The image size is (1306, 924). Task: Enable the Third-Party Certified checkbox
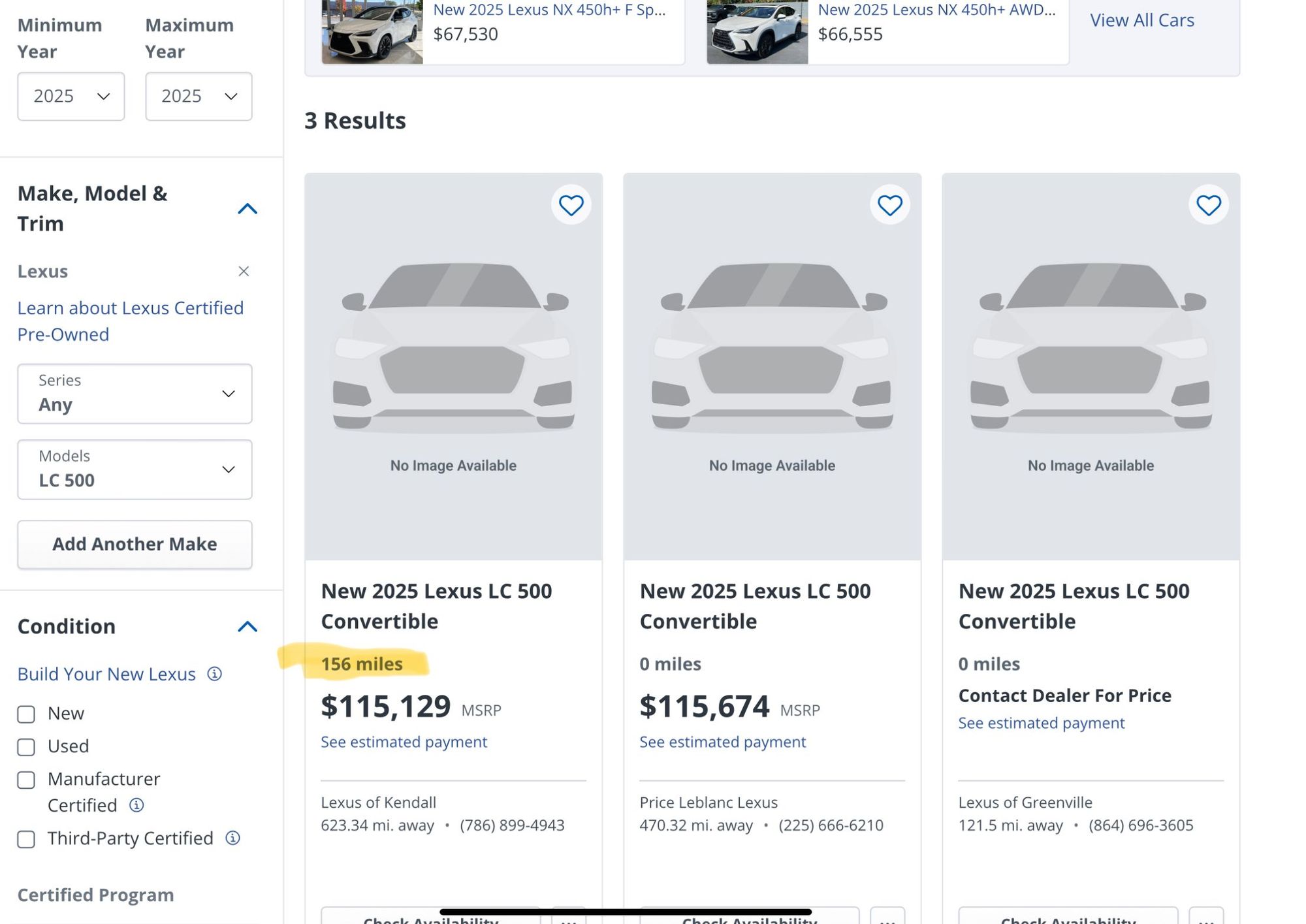[x=26, y=839]
